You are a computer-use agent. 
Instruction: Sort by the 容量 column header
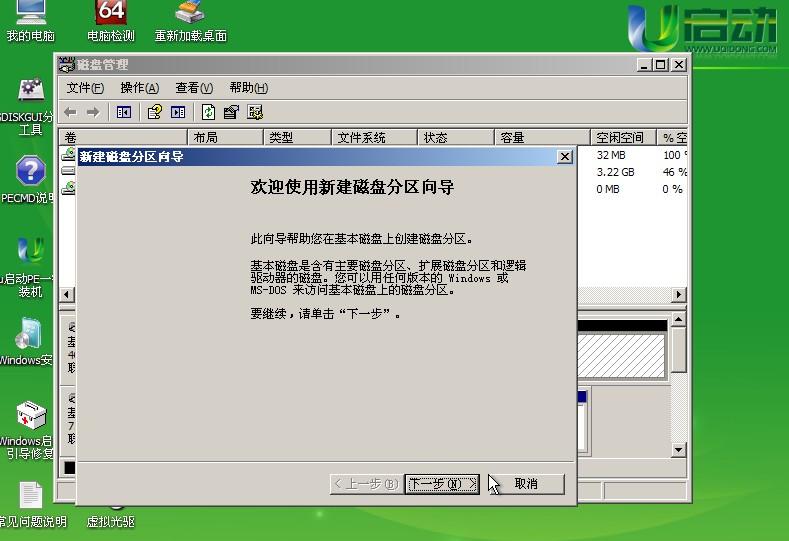coord(542,137)
